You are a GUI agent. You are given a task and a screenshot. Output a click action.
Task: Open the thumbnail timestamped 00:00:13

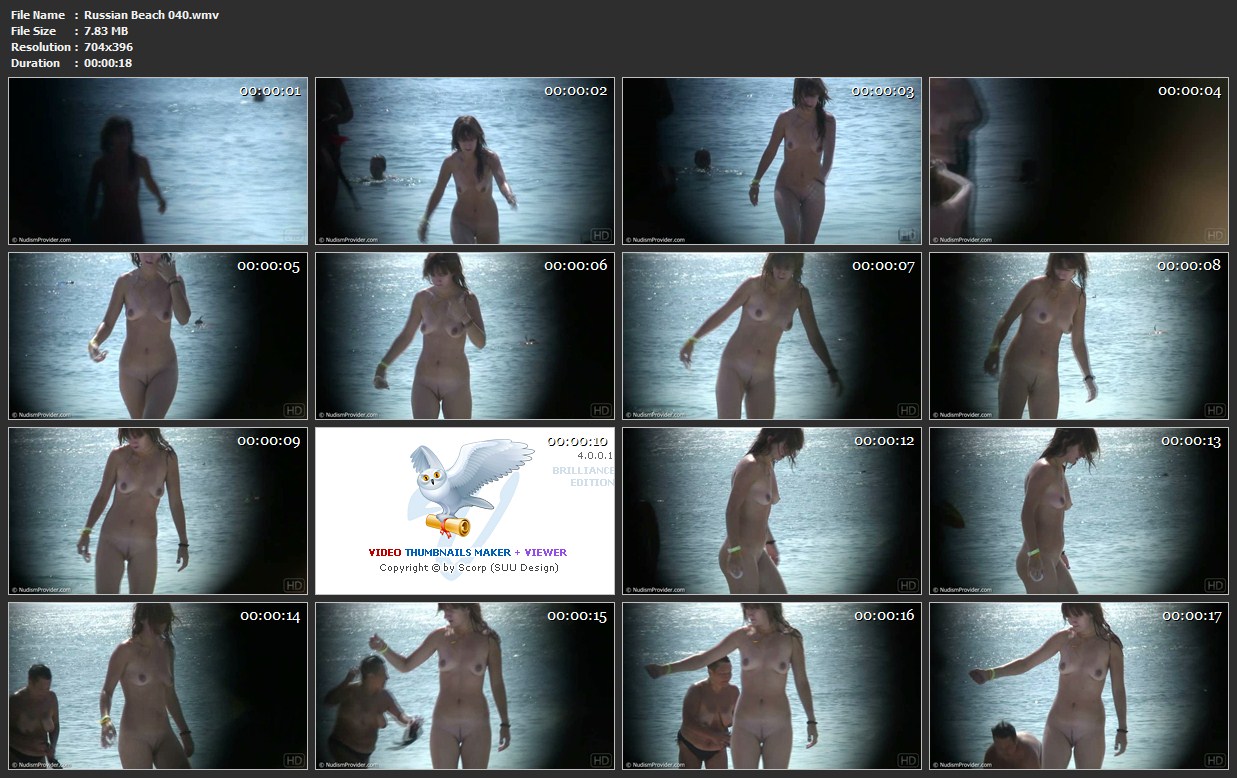point(1078,511)
